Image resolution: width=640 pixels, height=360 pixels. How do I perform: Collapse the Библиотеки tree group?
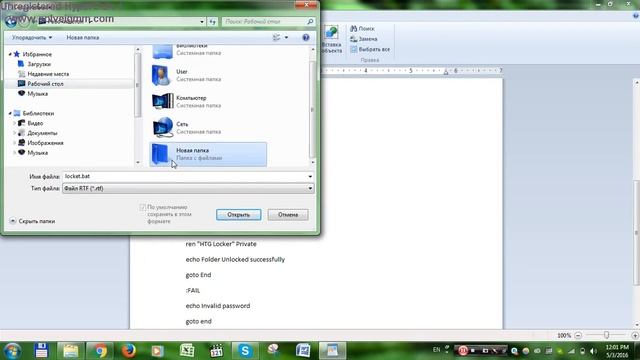pyautogui.click(x=10, y=113)
